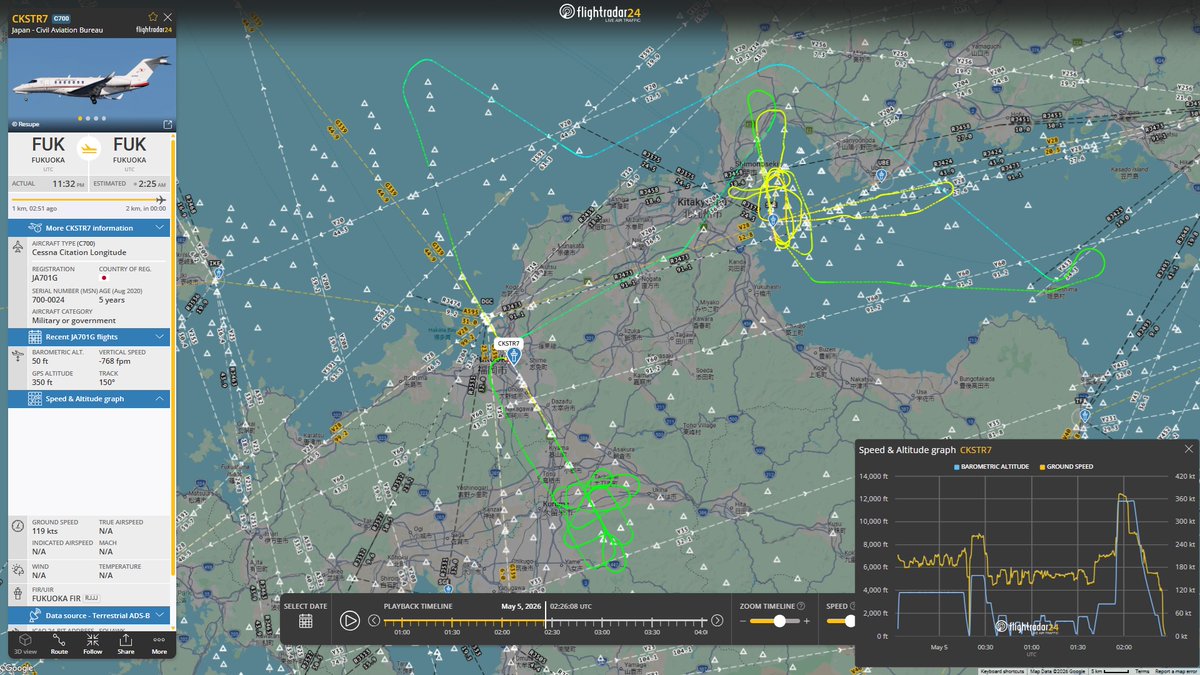Open the Zoom Timeline help icon

point(801,606)
